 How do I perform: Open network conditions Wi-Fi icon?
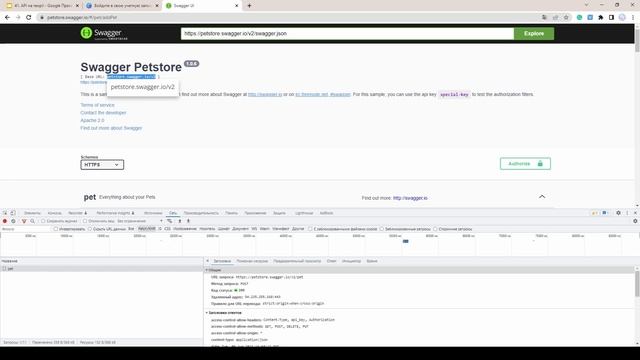tap(169, 221)
